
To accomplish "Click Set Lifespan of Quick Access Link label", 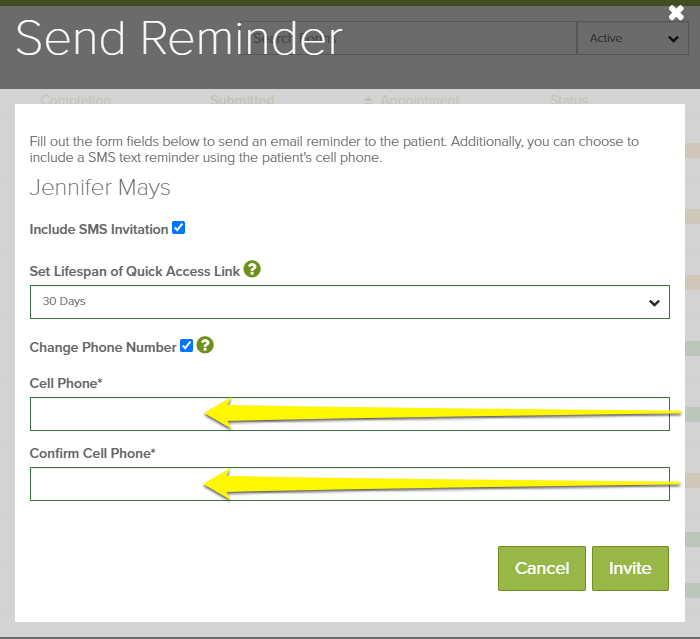I will pos(134,271).
